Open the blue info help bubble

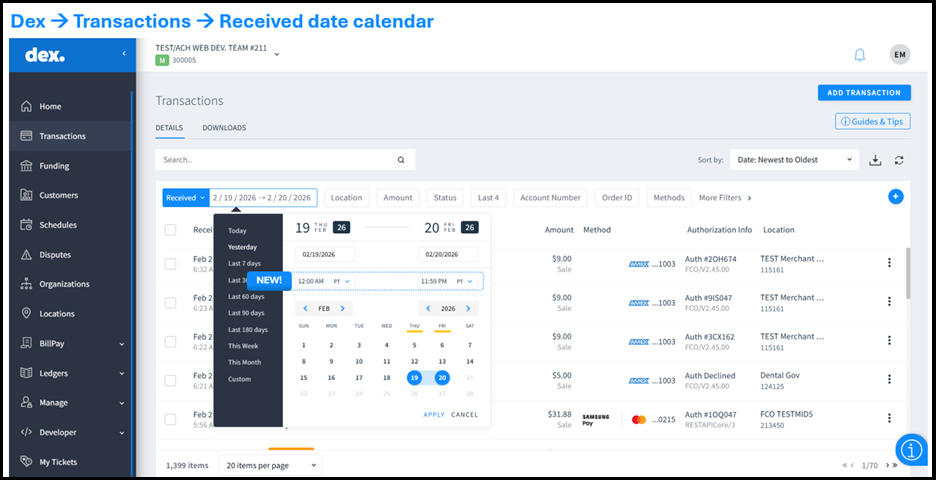(x=911, y=450)
